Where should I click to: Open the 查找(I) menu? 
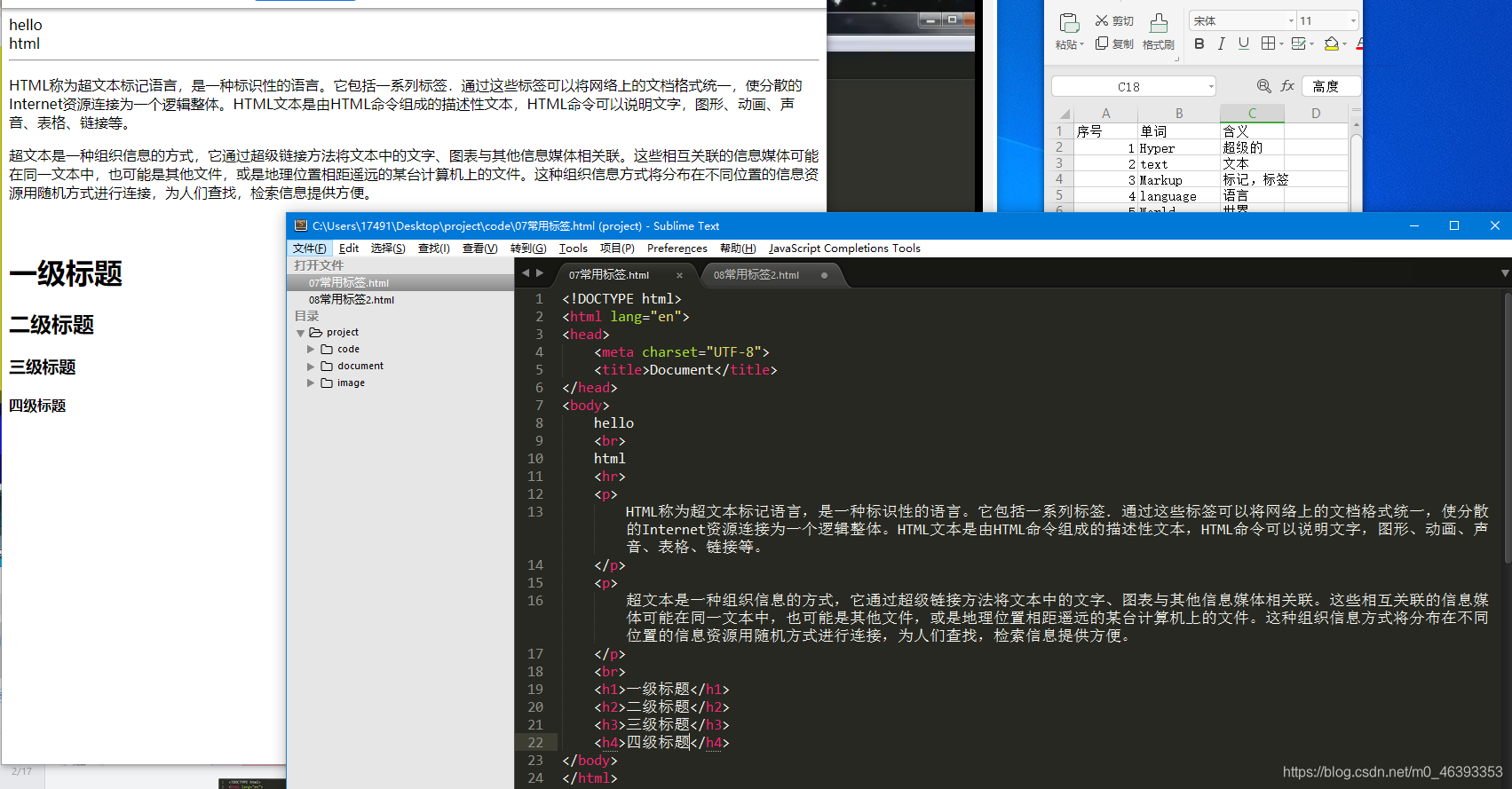coord(434,249)
